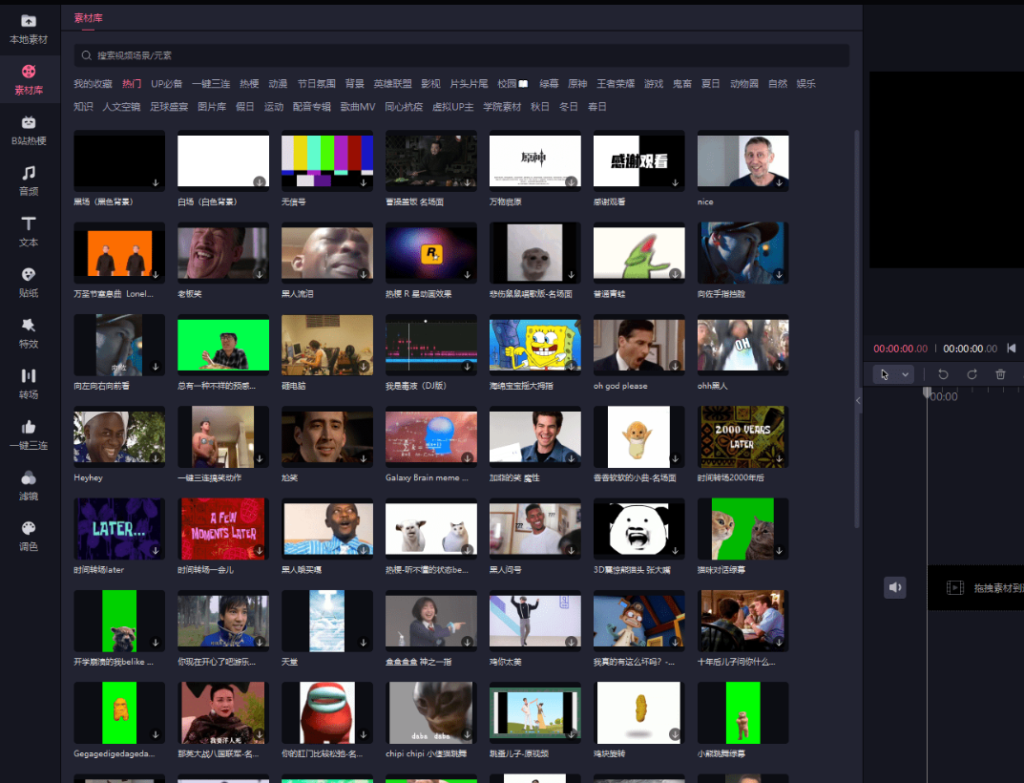Expand the cursor tool dropdown arrow
This screenshot has height=783, width=1024.
[x=905, y=374]
